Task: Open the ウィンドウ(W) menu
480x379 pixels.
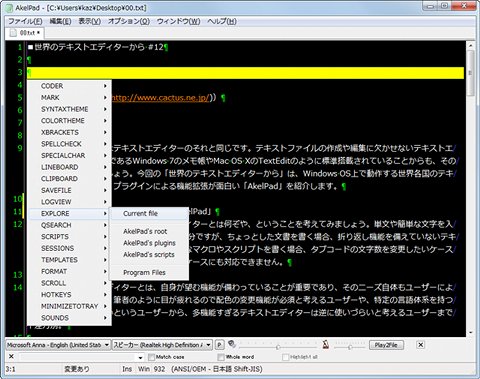Action: [178, 21]
